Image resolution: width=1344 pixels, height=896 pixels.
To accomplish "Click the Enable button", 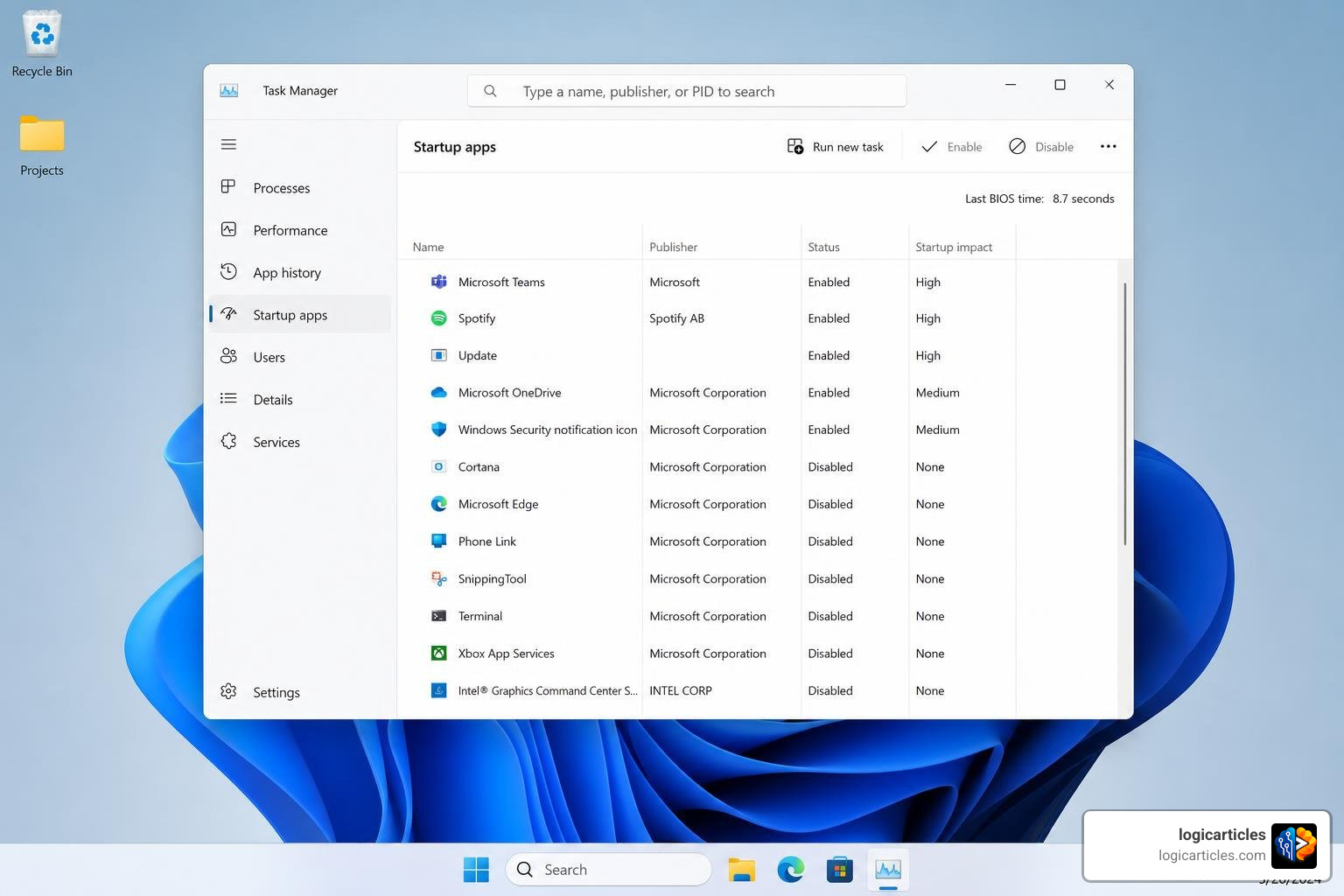I will pos(952,146).
